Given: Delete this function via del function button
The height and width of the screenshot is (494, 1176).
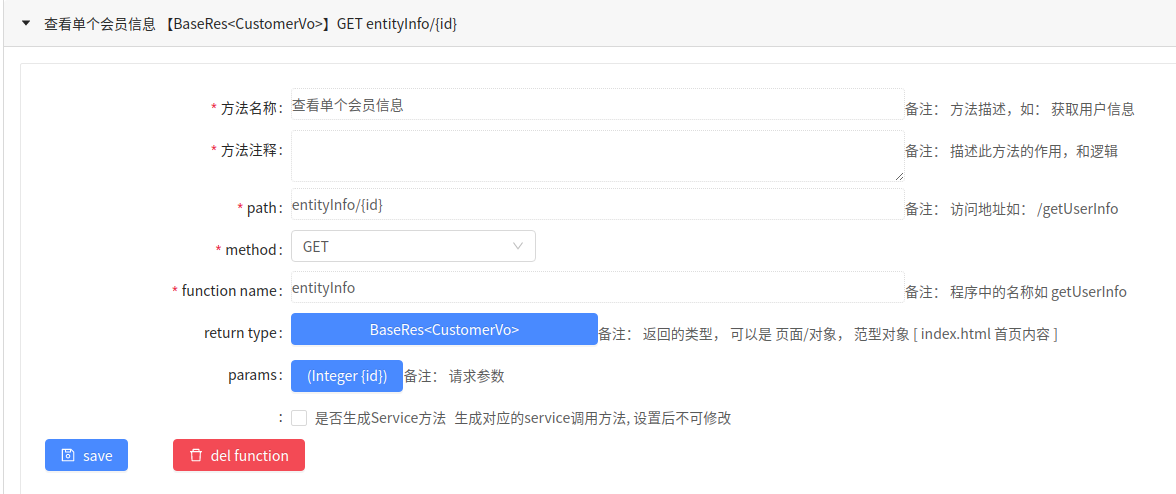Looking at the screenshot, I should point(238,455).
